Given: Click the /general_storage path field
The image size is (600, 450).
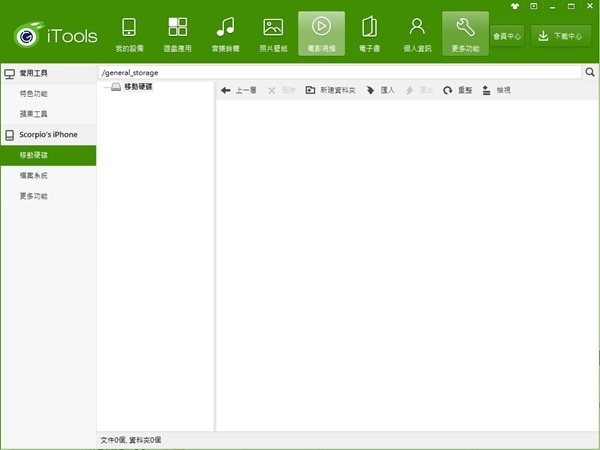Looking at the screenshot, I should tap(340, 73).
